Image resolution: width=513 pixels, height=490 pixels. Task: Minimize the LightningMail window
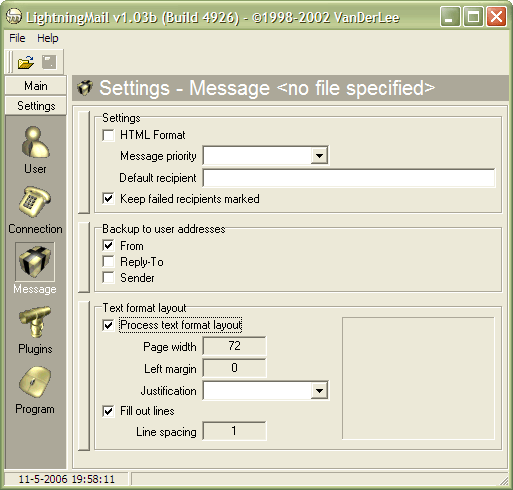[450, 16]
